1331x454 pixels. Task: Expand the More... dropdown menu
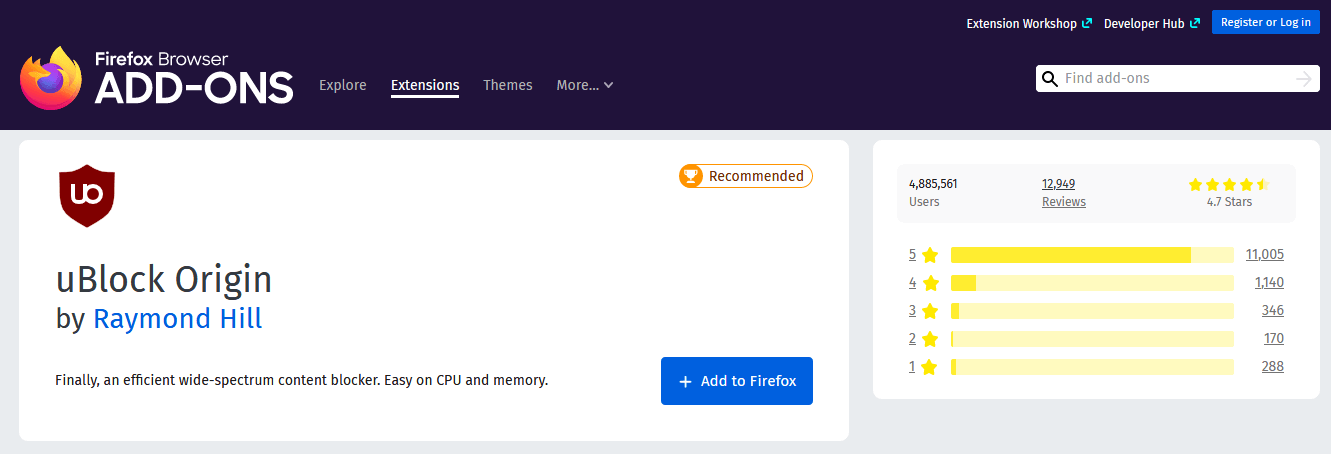(585, 85)
